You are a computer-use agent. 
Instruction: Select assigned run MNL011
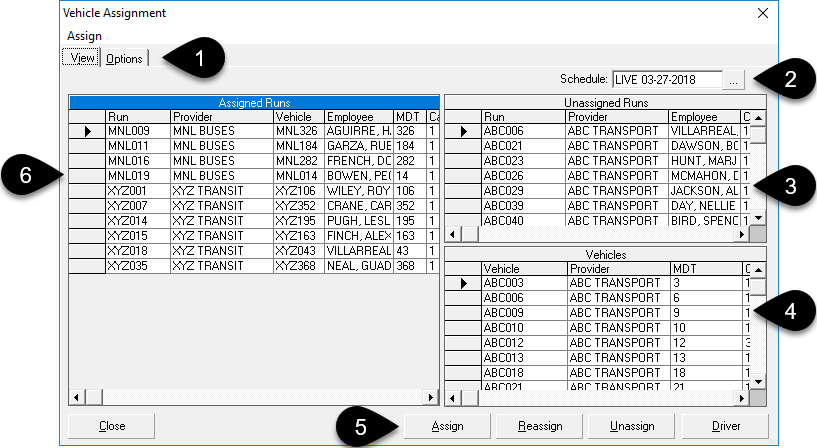pos(138,146)
